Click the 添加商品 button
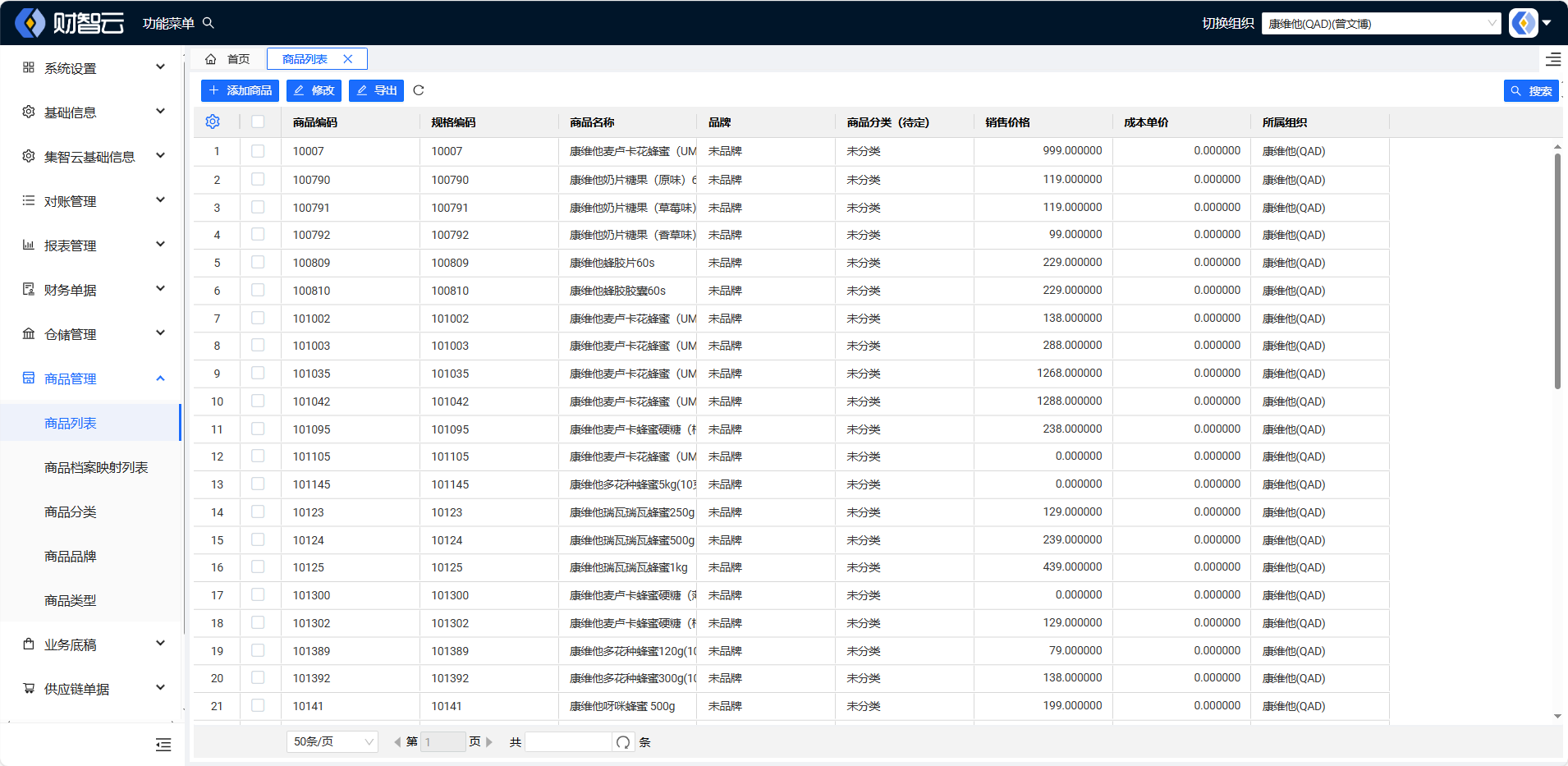 240,90
